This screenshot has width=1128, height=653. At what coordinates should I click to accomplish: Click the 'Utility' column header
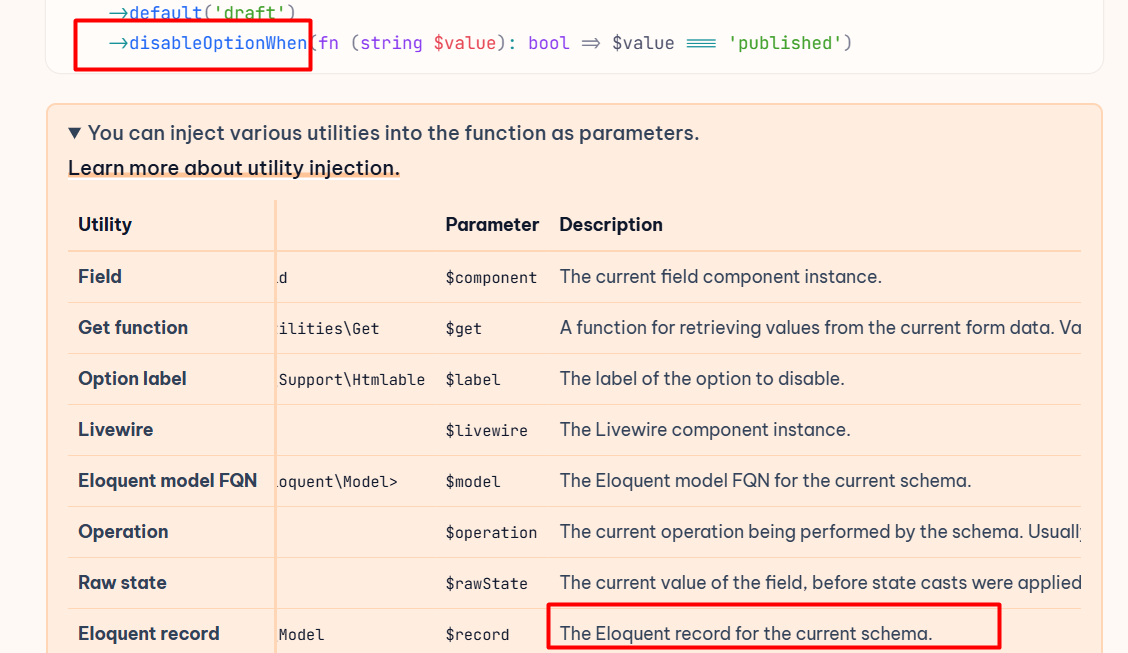coord(105,225)
